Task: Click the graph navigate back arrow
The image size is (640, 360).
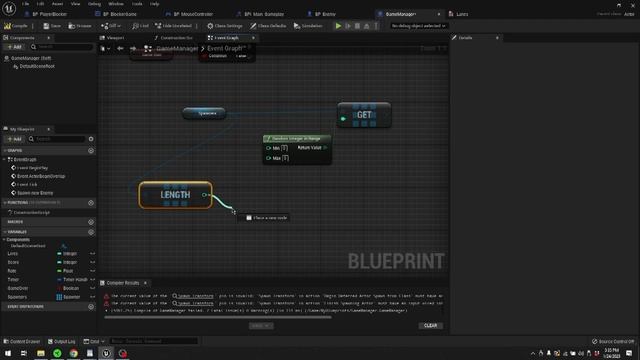Action: pos(120,49)
